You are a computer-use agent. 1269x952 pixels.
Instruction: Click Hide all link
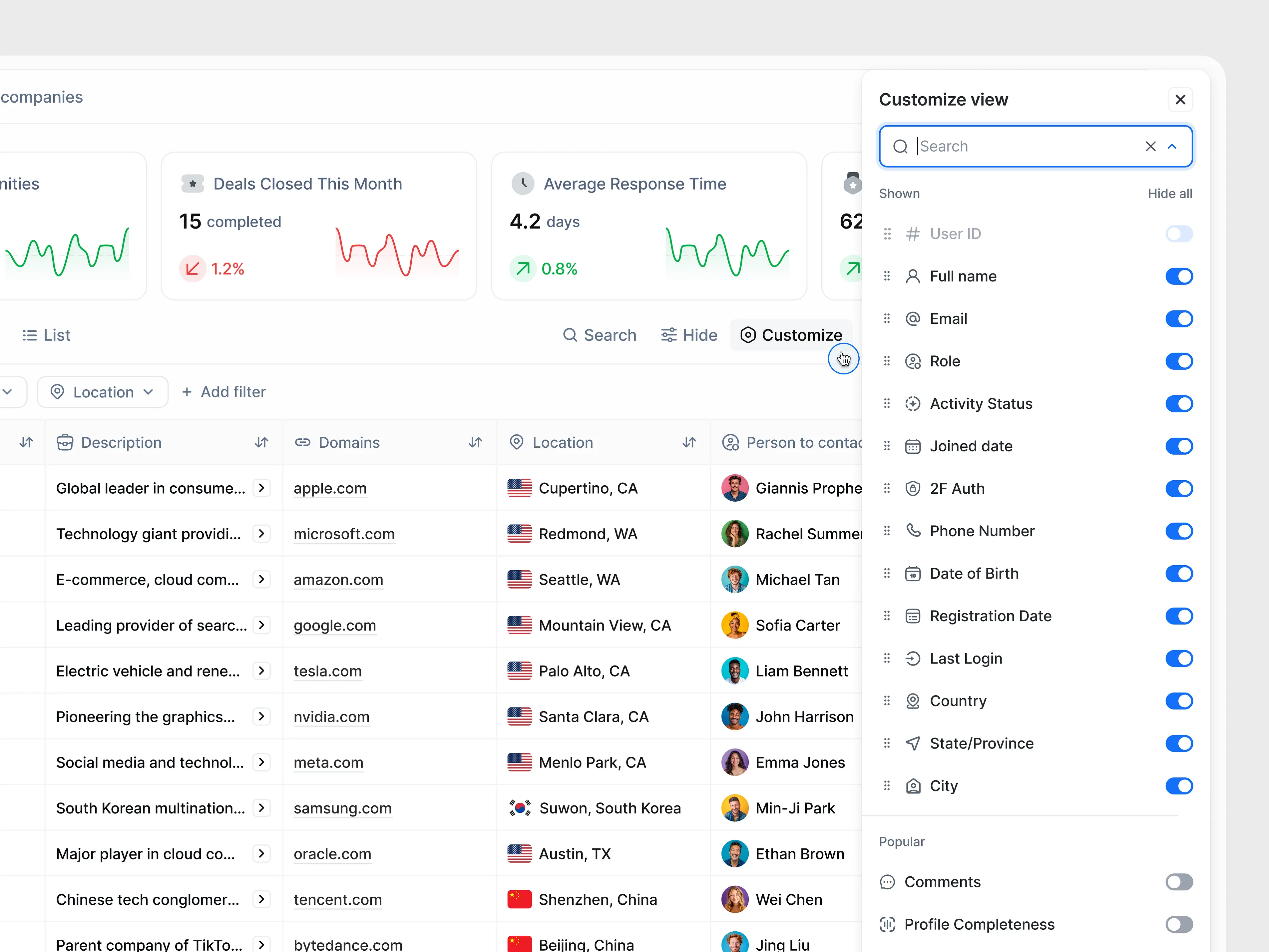click(1170, 194)
